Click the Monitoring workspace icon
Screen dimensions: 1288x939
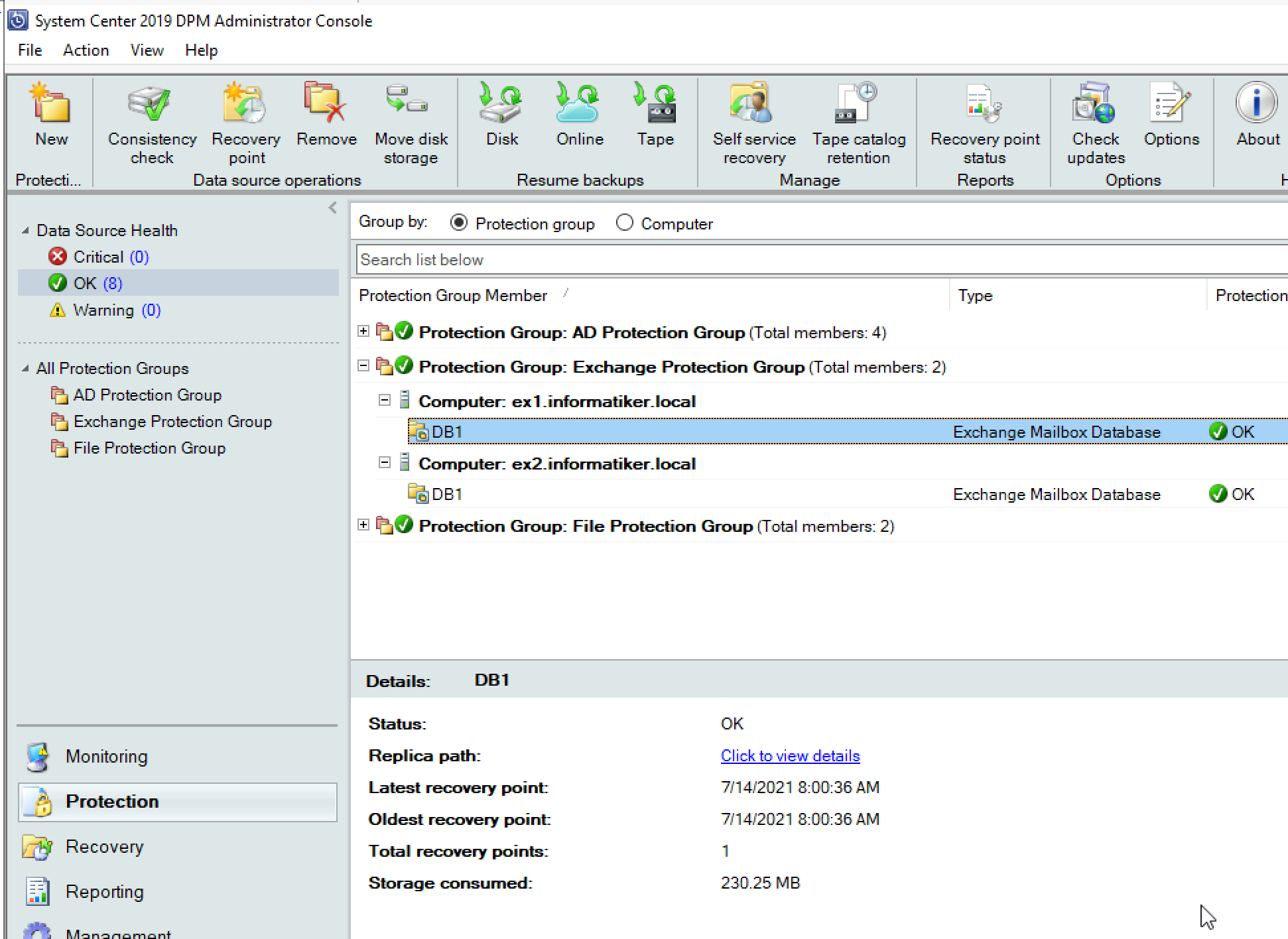point(38,757)
